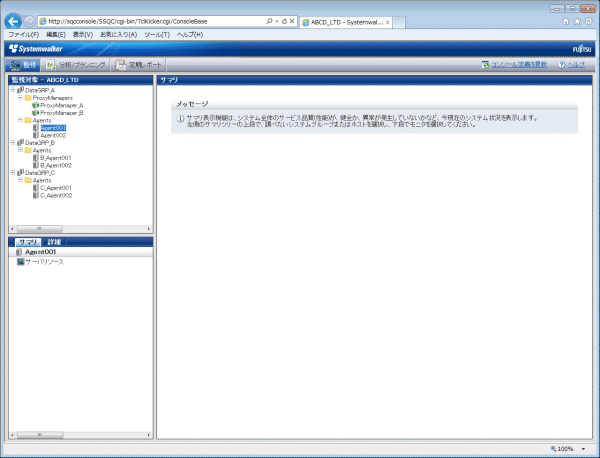Viewport: 600px width, 458px height.
Task: Collapse the DataGRP_C tree node
Action: [13, 173]
